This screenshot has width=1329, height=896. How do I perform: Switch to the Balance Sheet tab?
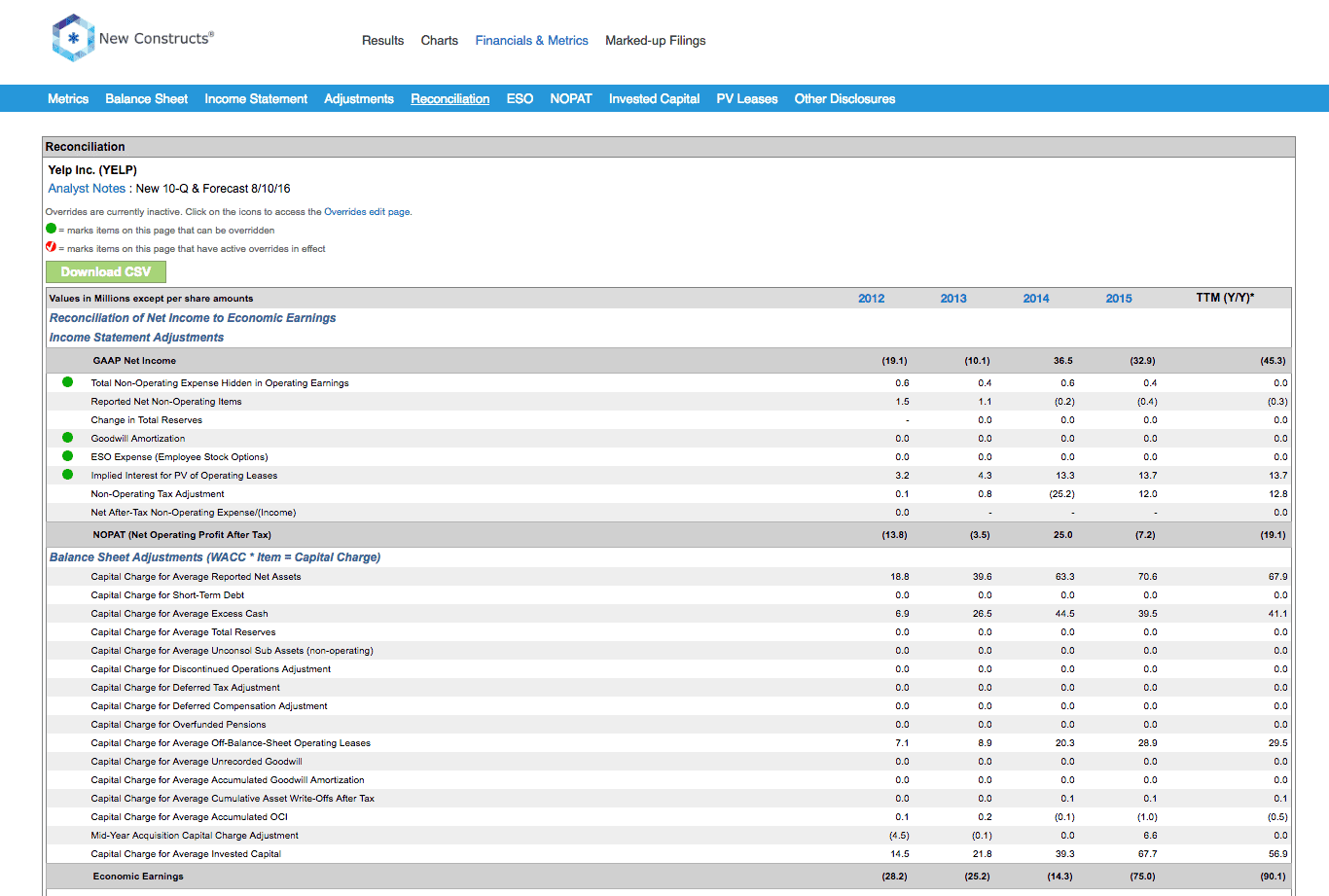pos(146,99)
